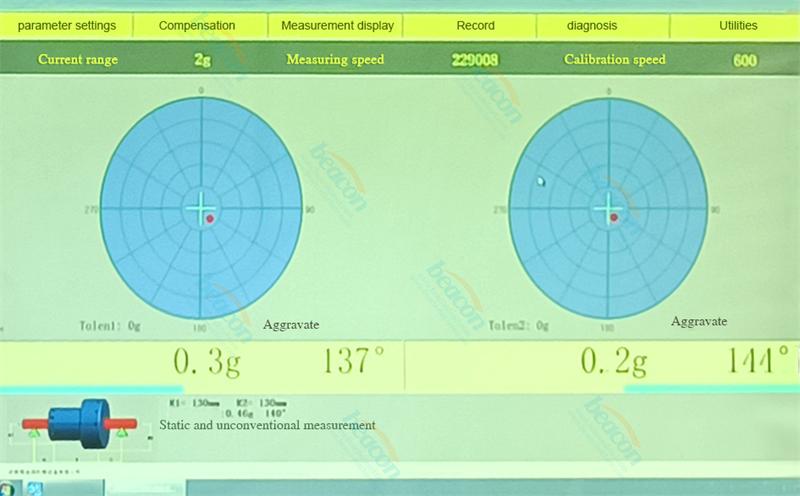The width and height of the screenshot is (800, 496).
Task: Click the measuring speed value 229008
Action: pos(475,60)
